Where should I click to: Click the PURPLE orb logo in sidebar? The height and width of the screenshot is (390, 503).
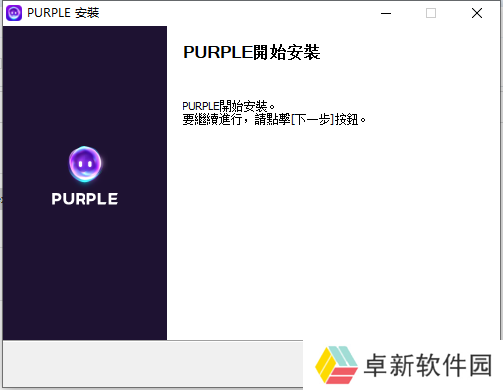tap(85, 164)
